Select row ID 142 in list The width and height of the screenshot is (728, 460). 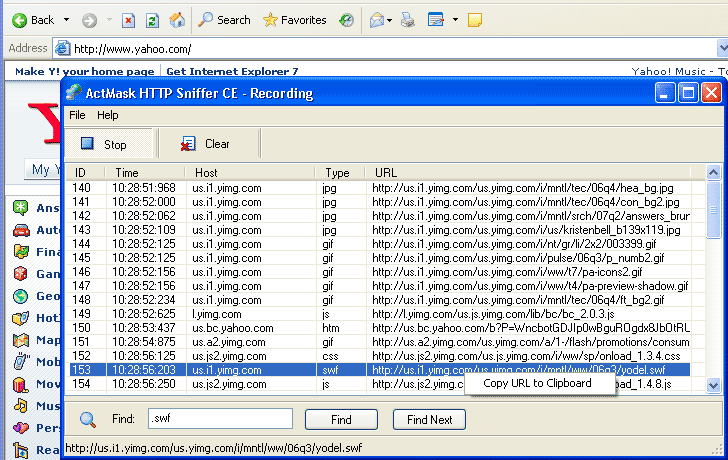tap(380, 216)
